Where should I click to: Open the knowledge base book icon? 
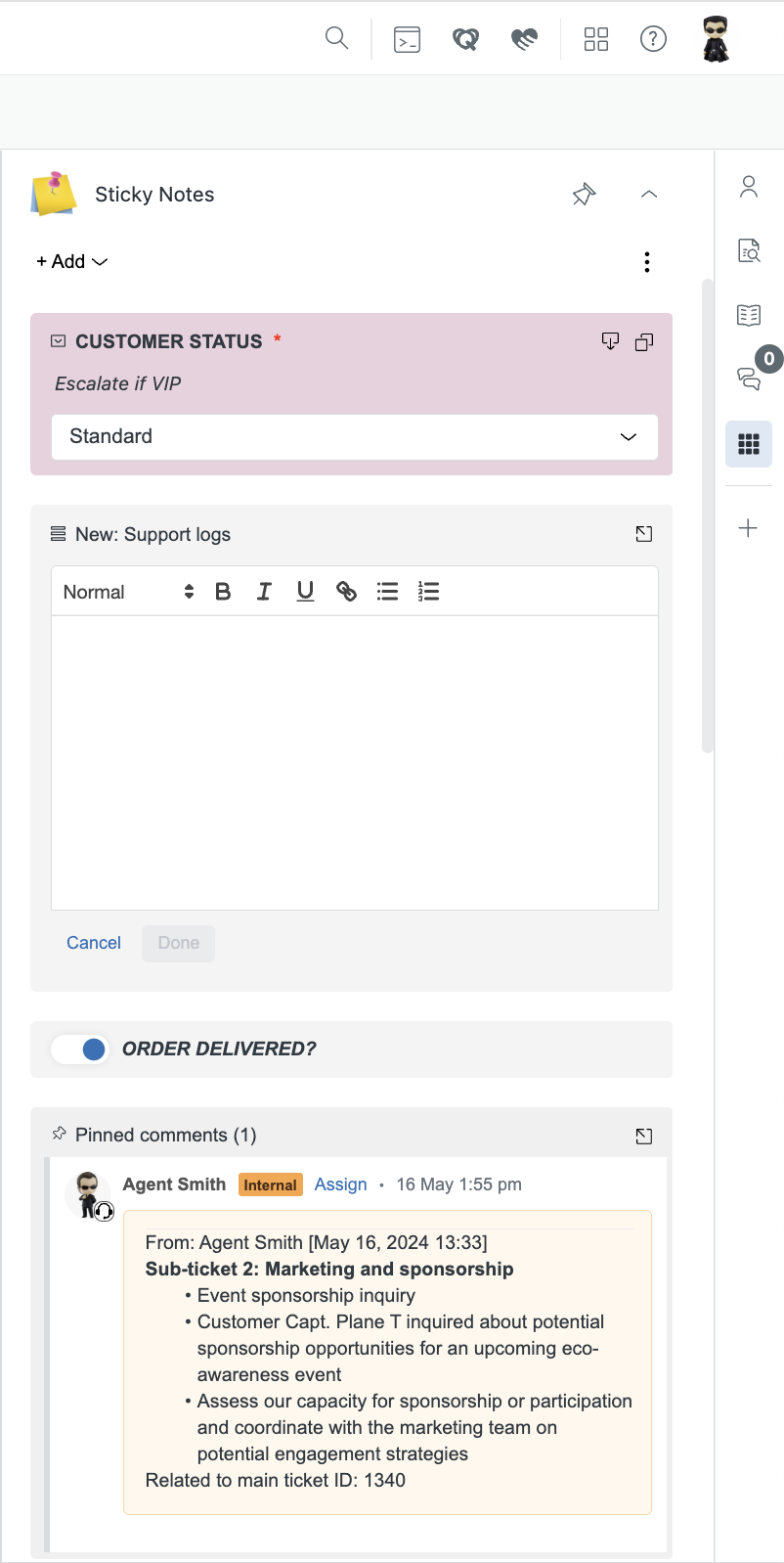point(749,315)
